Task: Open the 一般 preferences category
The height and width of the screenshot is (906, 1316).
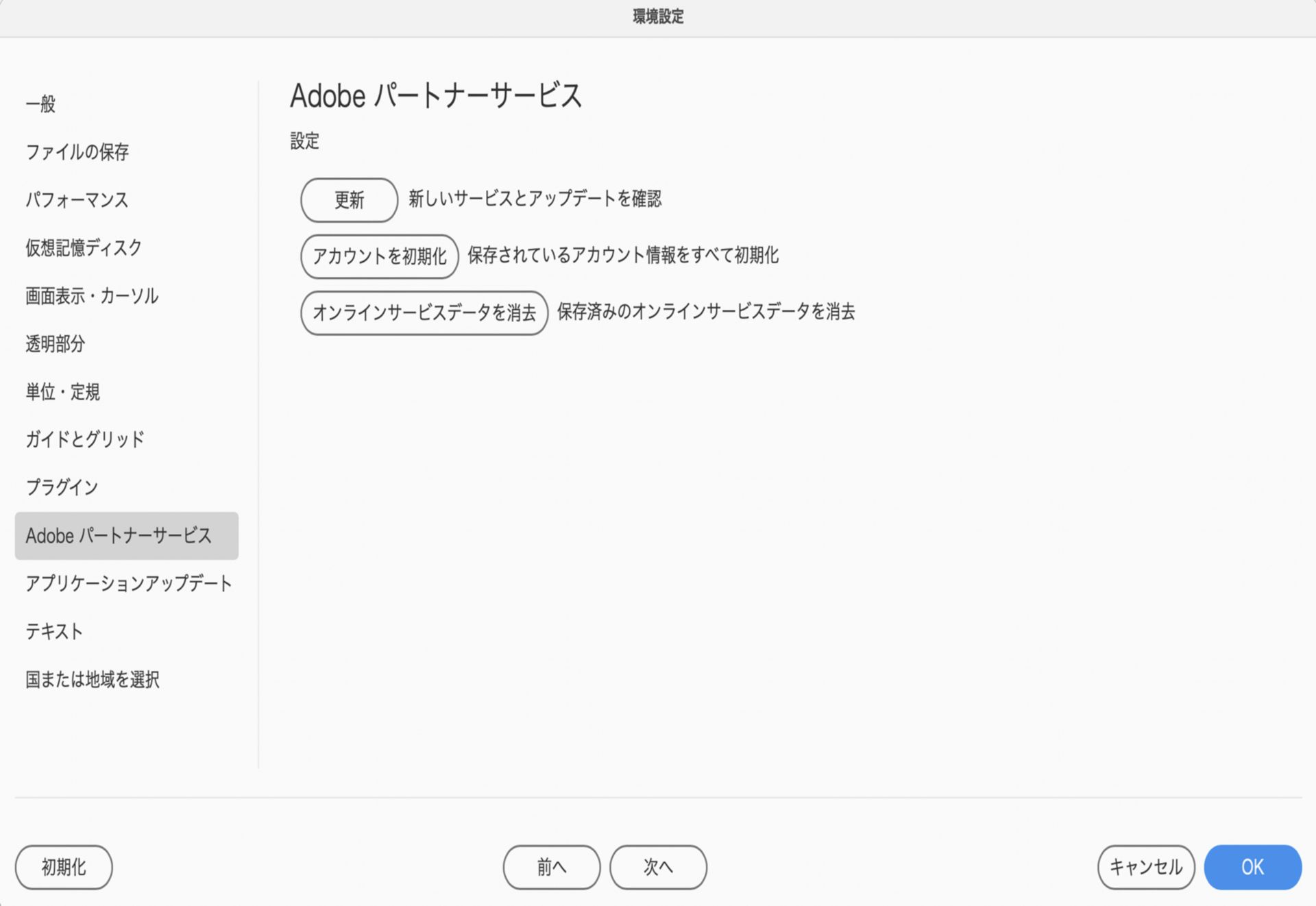Action: click(x=40, y=104)
